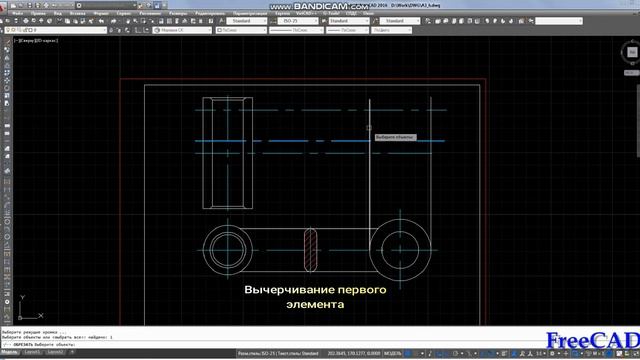Click the workspace gear icon in status bar

click(552, 353)
